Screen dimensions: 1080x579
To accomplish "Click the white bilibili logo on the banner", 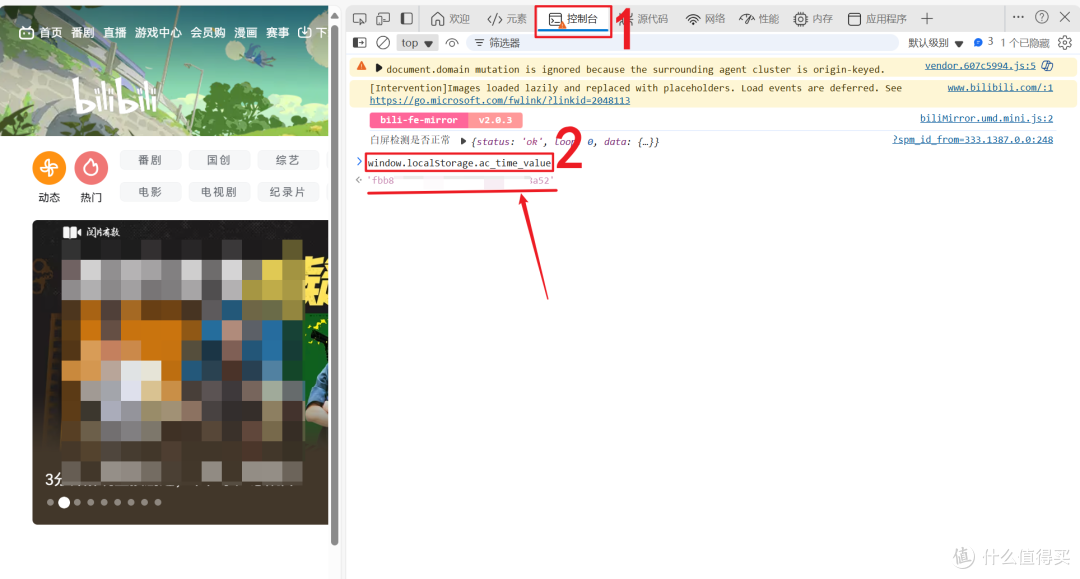I will (x=116, y=97).
